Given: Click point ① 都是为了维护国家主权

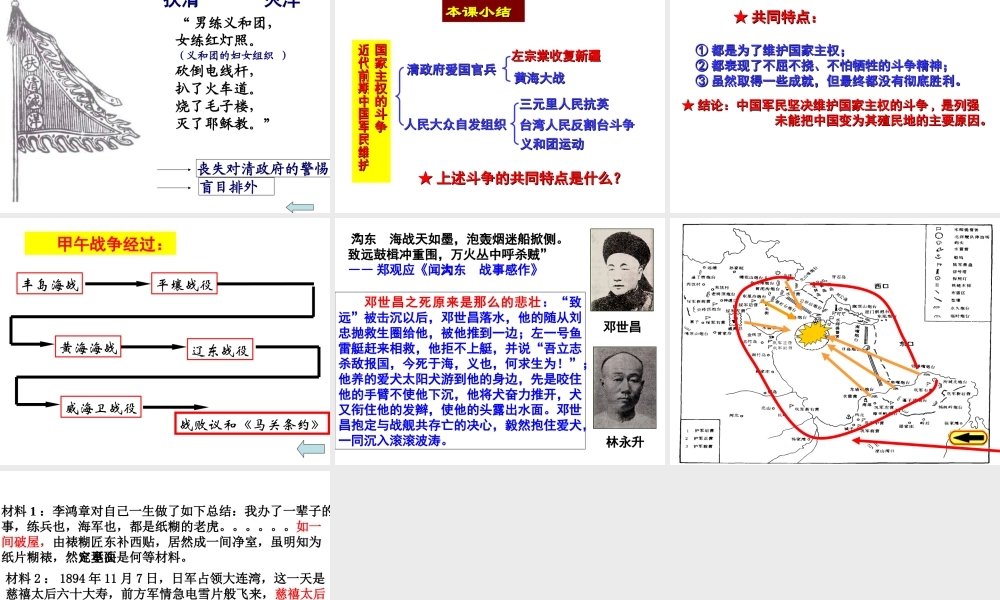Looking at the screenshot, I should pyautogui.click(x=771, y=50).
